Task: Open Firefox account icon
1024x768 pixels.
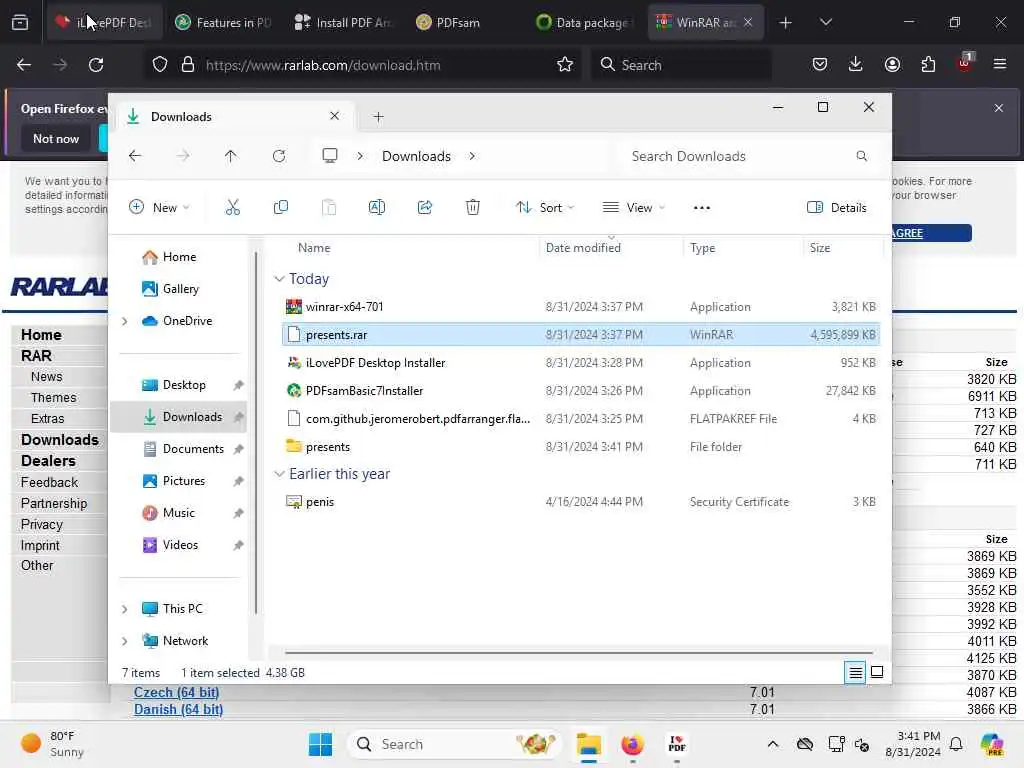Action: click(892, 64)
